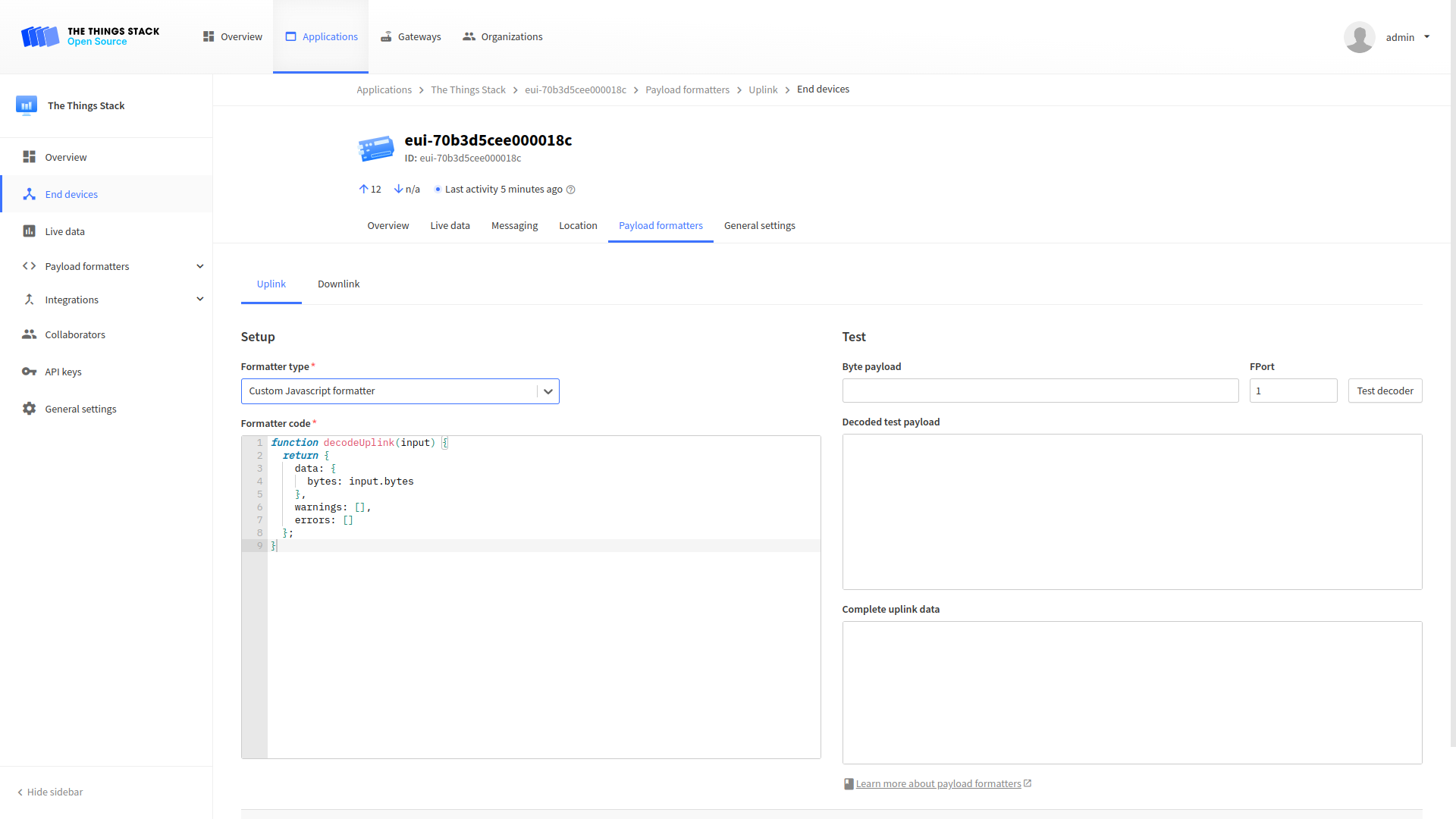Open the Gateways top navigation item
The height and width of the screenshot is (819, 1456).
coord(410,36)
